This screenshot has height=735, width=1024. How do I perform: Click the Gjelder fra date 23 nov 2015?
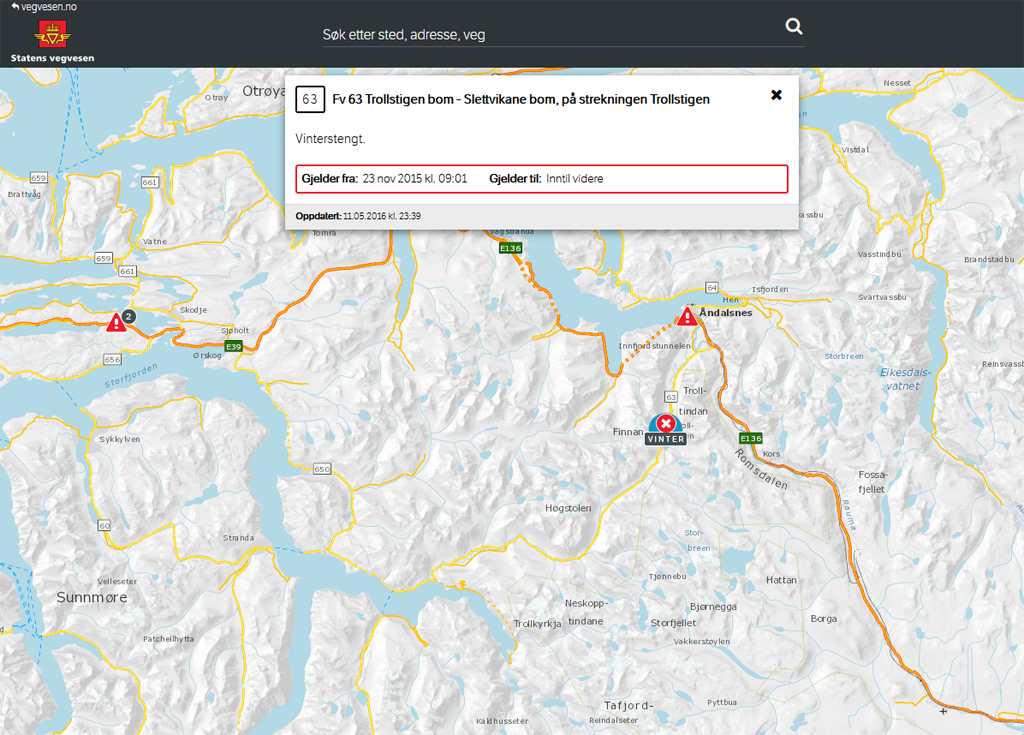415,179
